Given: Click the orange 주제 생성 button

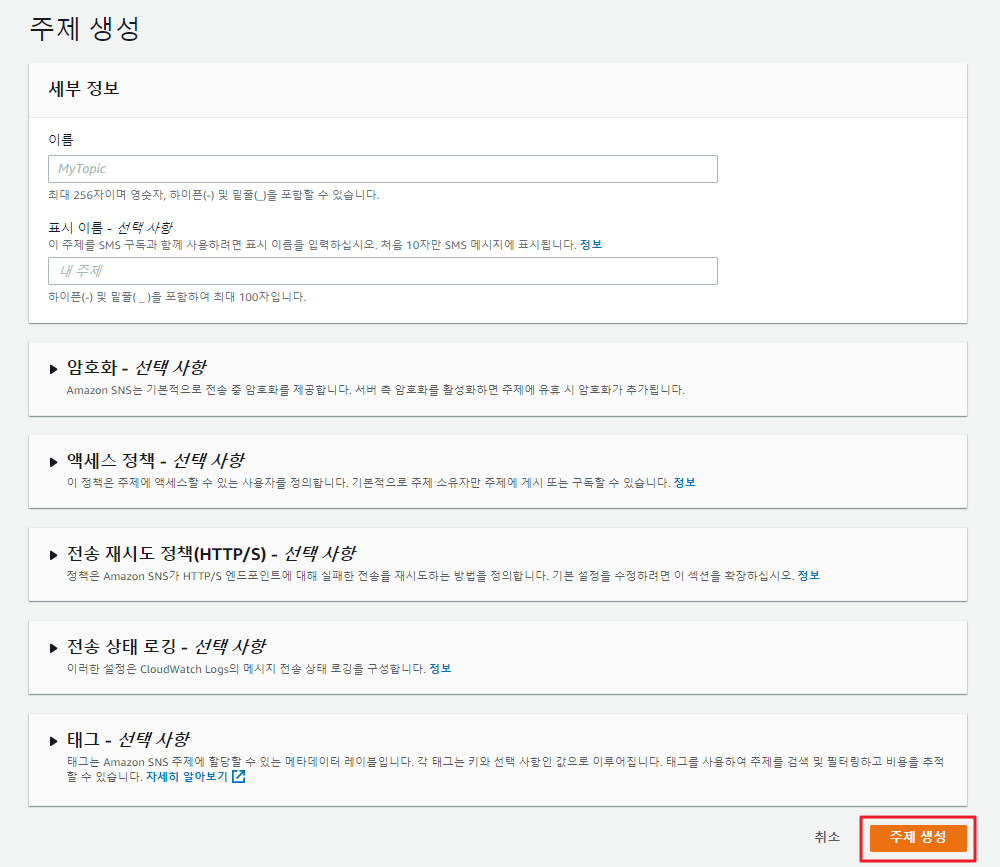Looking at the screenshot, I should pyautogui.click(x=917, y=837).
